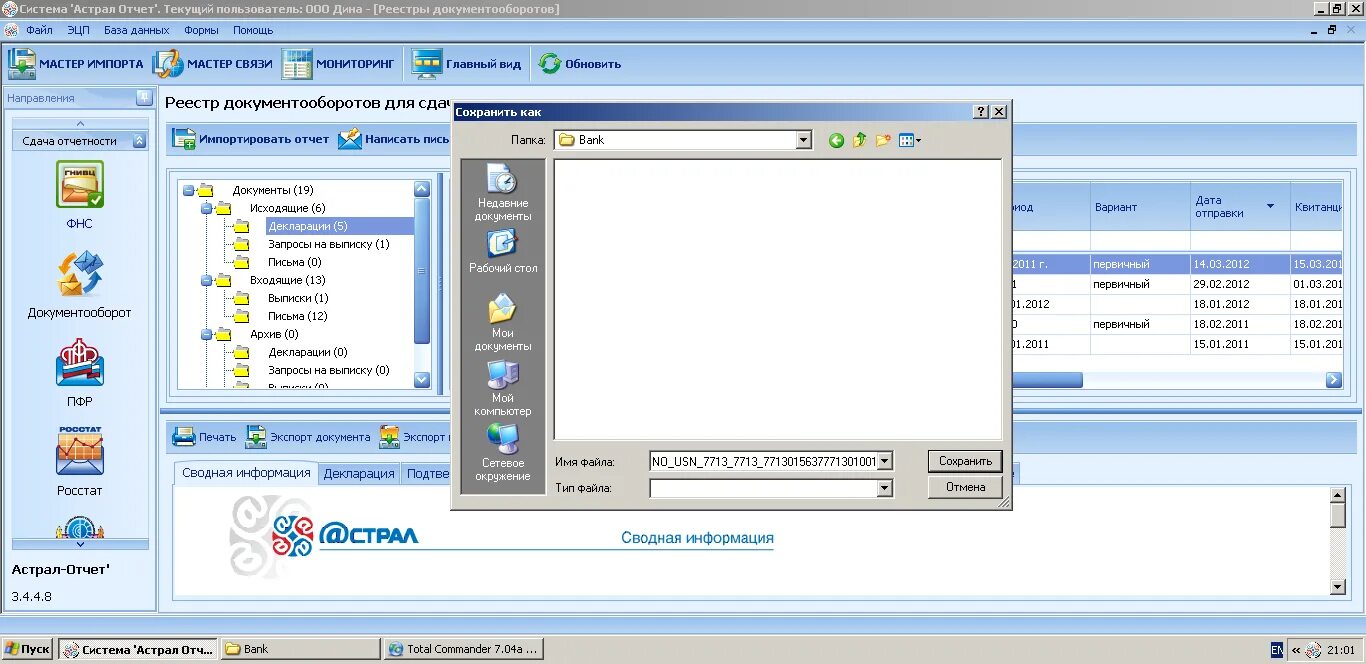The image size is (1366, 664).
Task: Open the Мониторинг view
Action: (x=338, y=64)
